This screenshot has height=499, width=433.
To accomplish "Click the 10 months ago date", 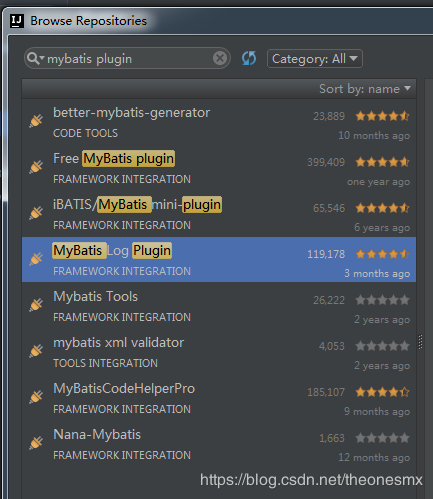I will pyautogui.click(x=374, y=136).
